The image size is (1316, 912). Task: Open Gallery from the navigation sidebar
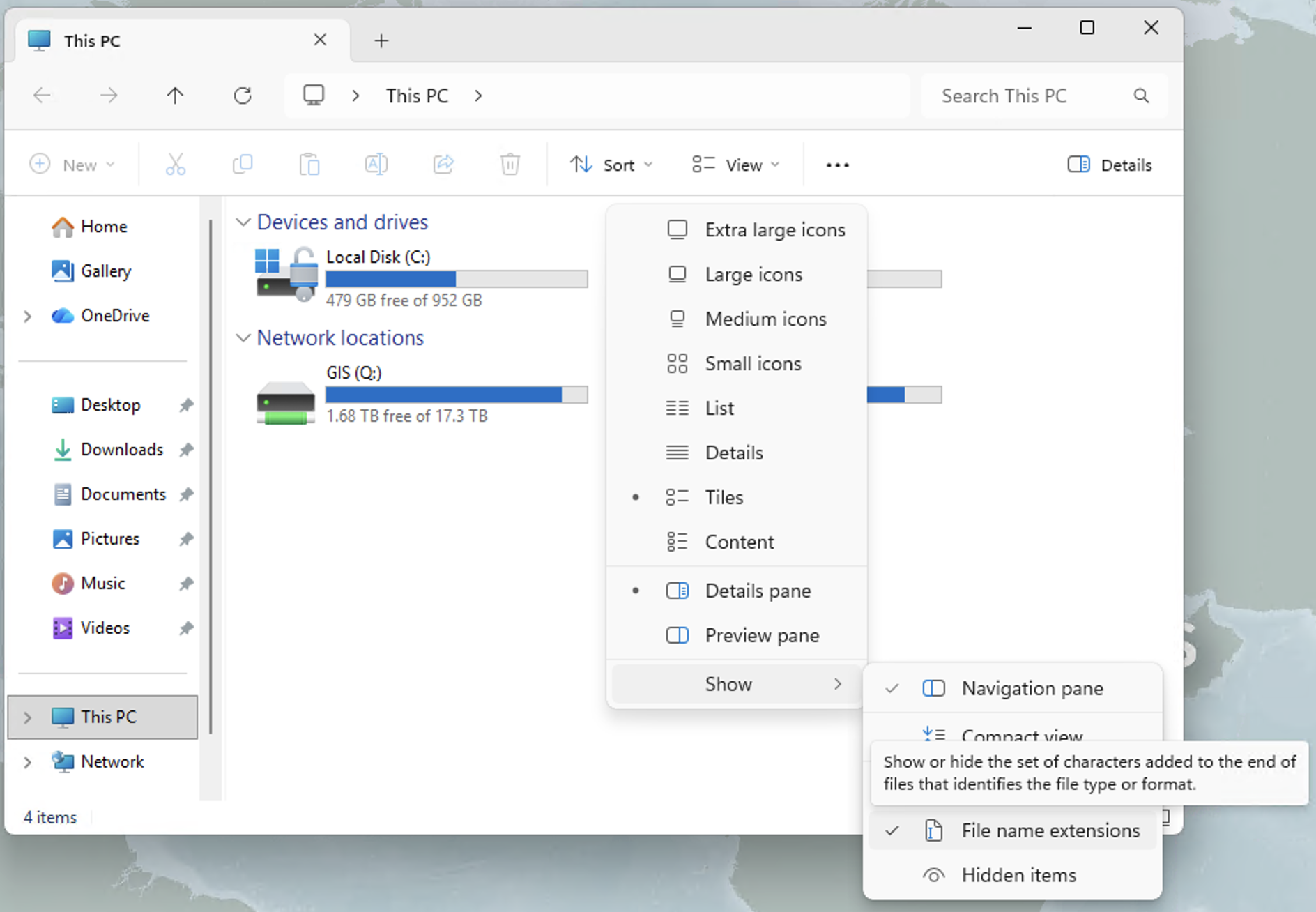pyautogui.click(x=105, y=271)
